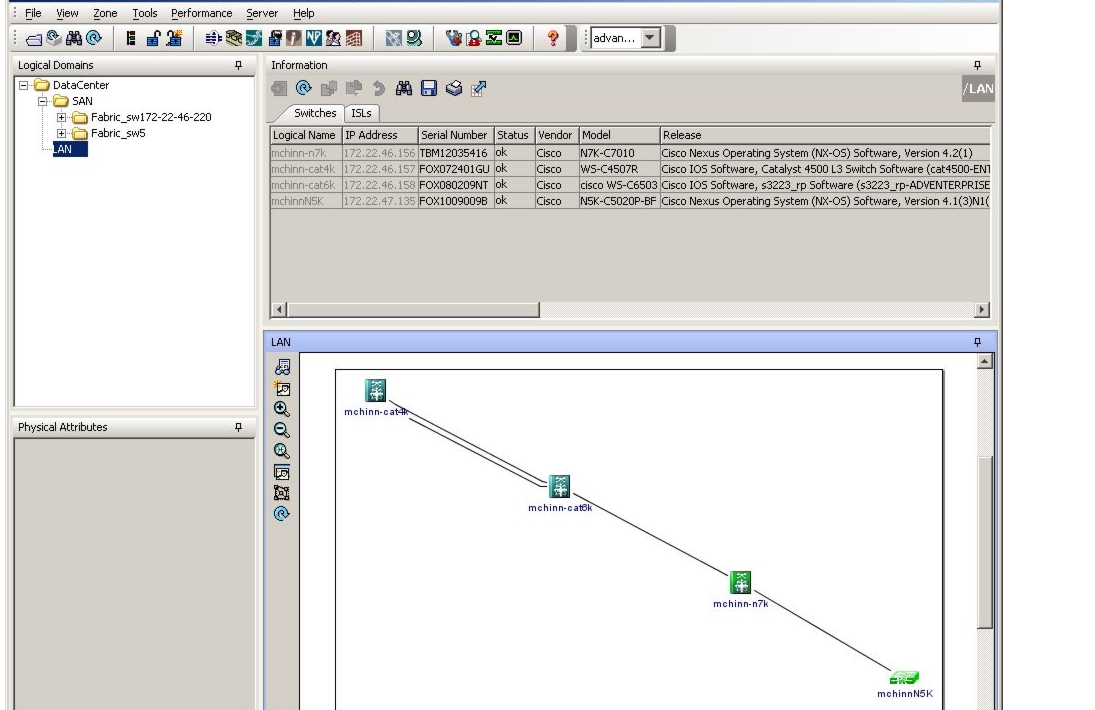The height and width of the screenshot is (710, 1095).
Task: Expand the Fabric_sw5 node
Action: point(61,133)
